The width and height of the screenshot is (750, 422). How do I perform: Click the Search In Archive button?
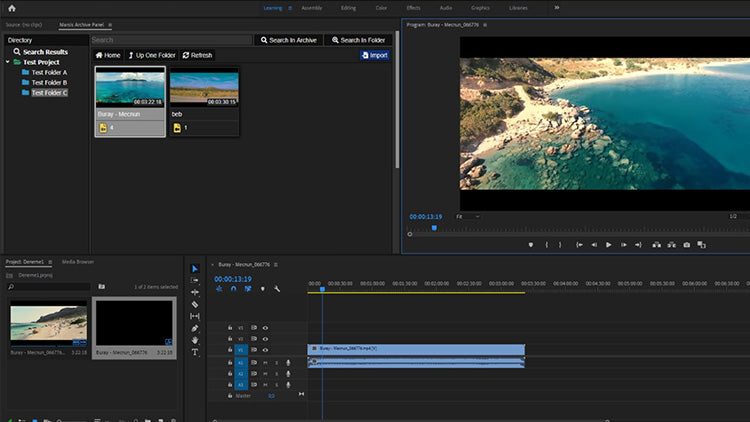click(x=287, y=40)
